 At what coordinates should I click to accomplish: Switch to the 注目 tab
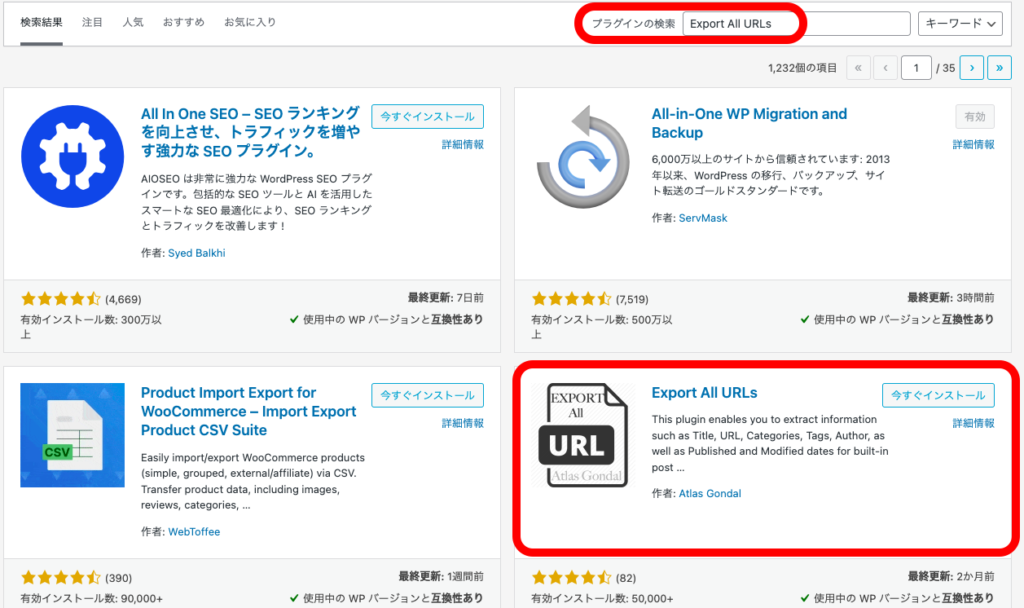tap(92, 20)
